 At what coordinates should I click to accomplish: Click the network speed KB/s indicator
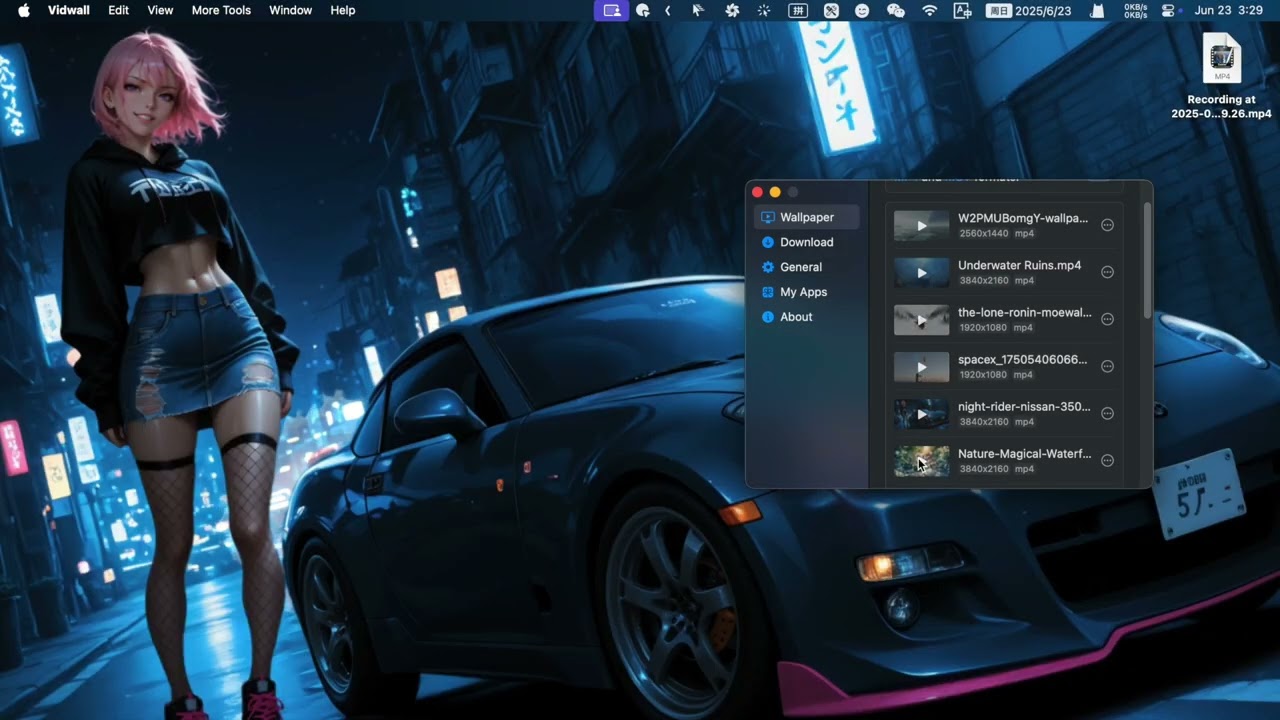(1136, 10)
